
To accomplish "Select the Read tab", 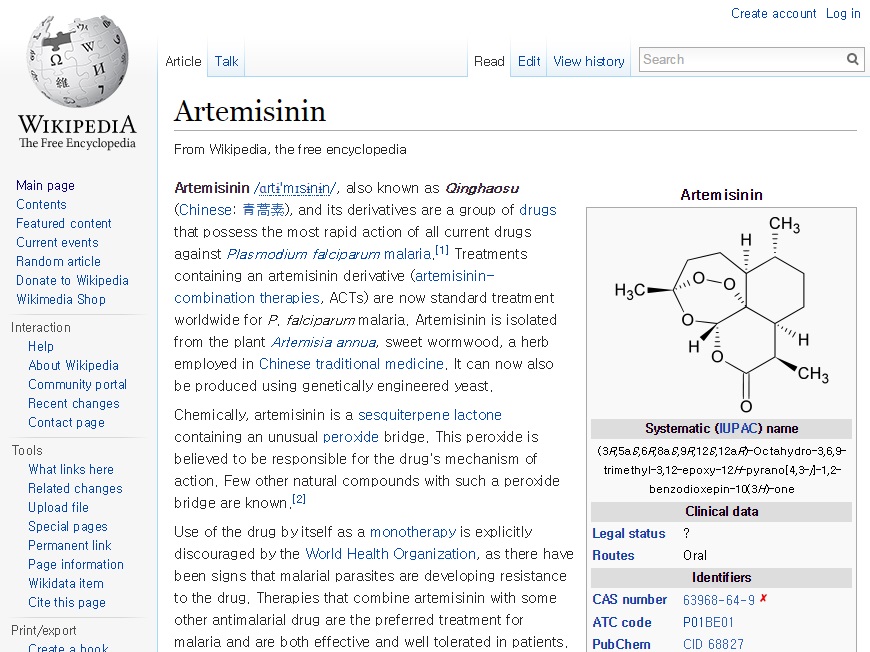I will click(x=489, y=61).
